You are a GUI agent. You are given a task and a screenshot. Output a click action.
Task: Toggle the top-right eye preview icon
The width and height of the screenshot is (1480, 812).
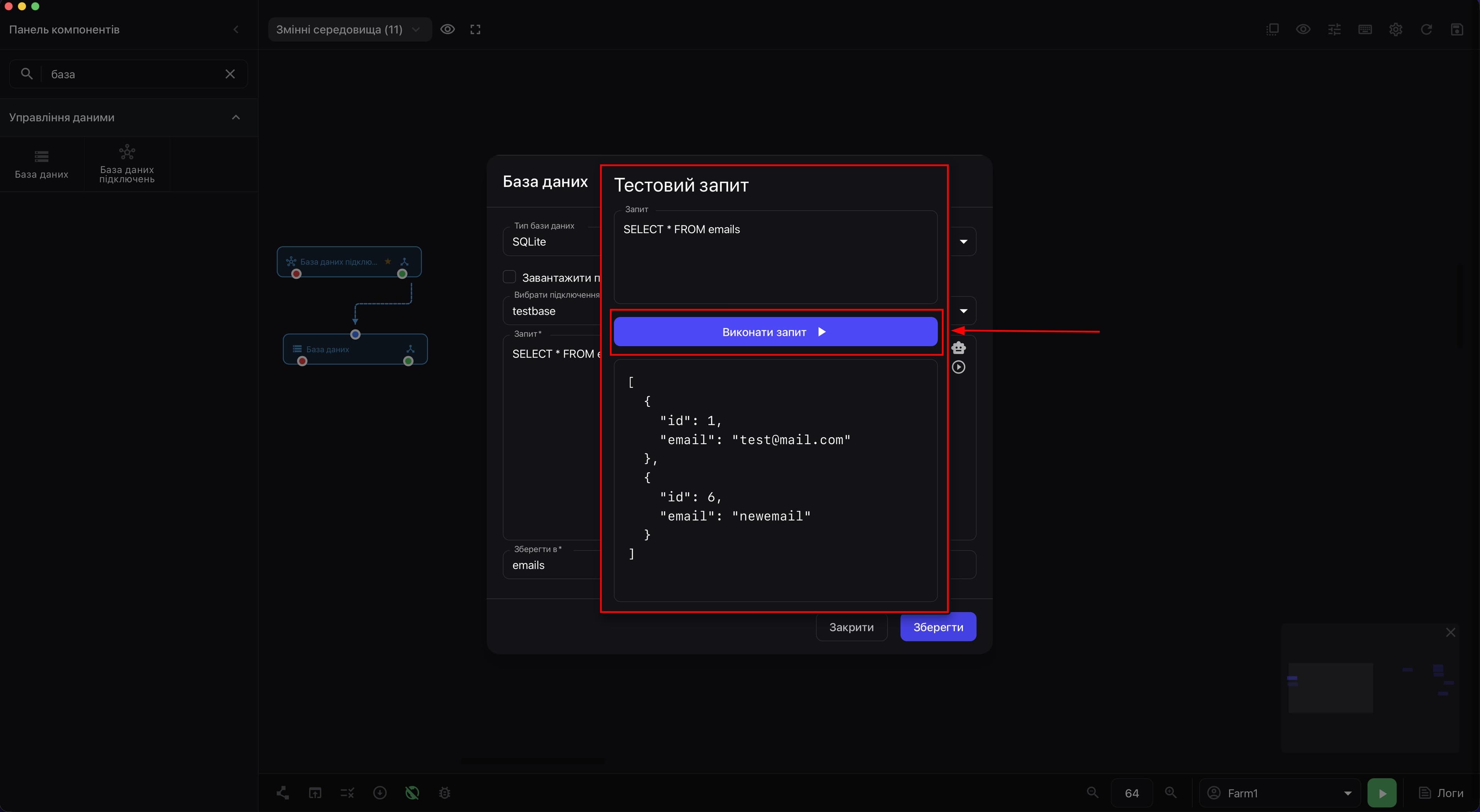[1303, 29]
